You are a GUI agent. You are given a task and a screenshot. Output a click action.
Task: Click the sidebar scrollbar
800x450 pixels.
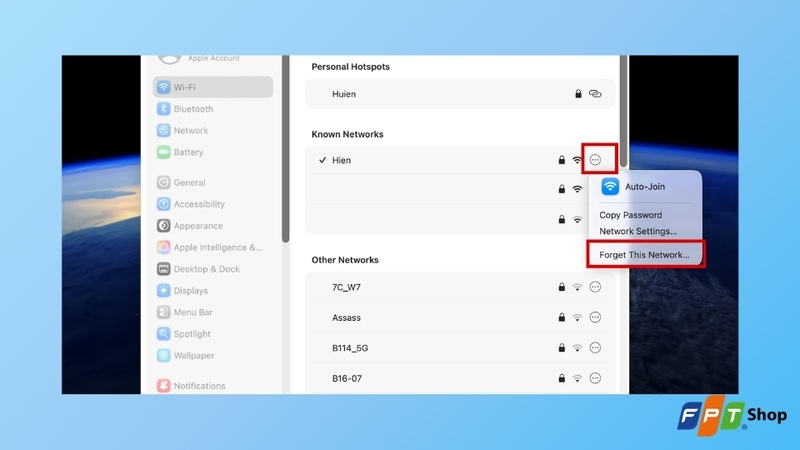286,148
